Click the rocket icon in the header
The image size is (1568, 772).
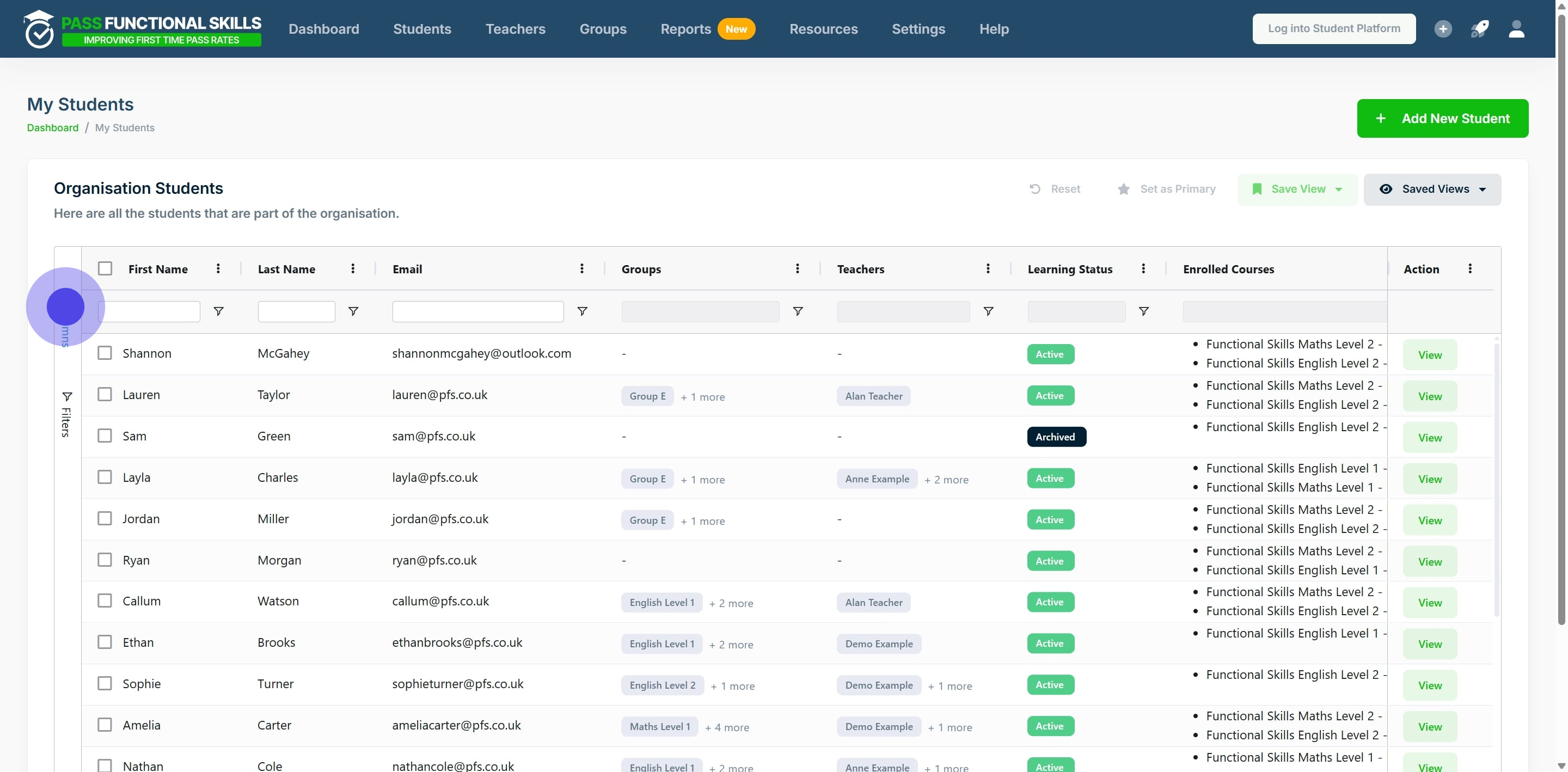click(1480, 29)
